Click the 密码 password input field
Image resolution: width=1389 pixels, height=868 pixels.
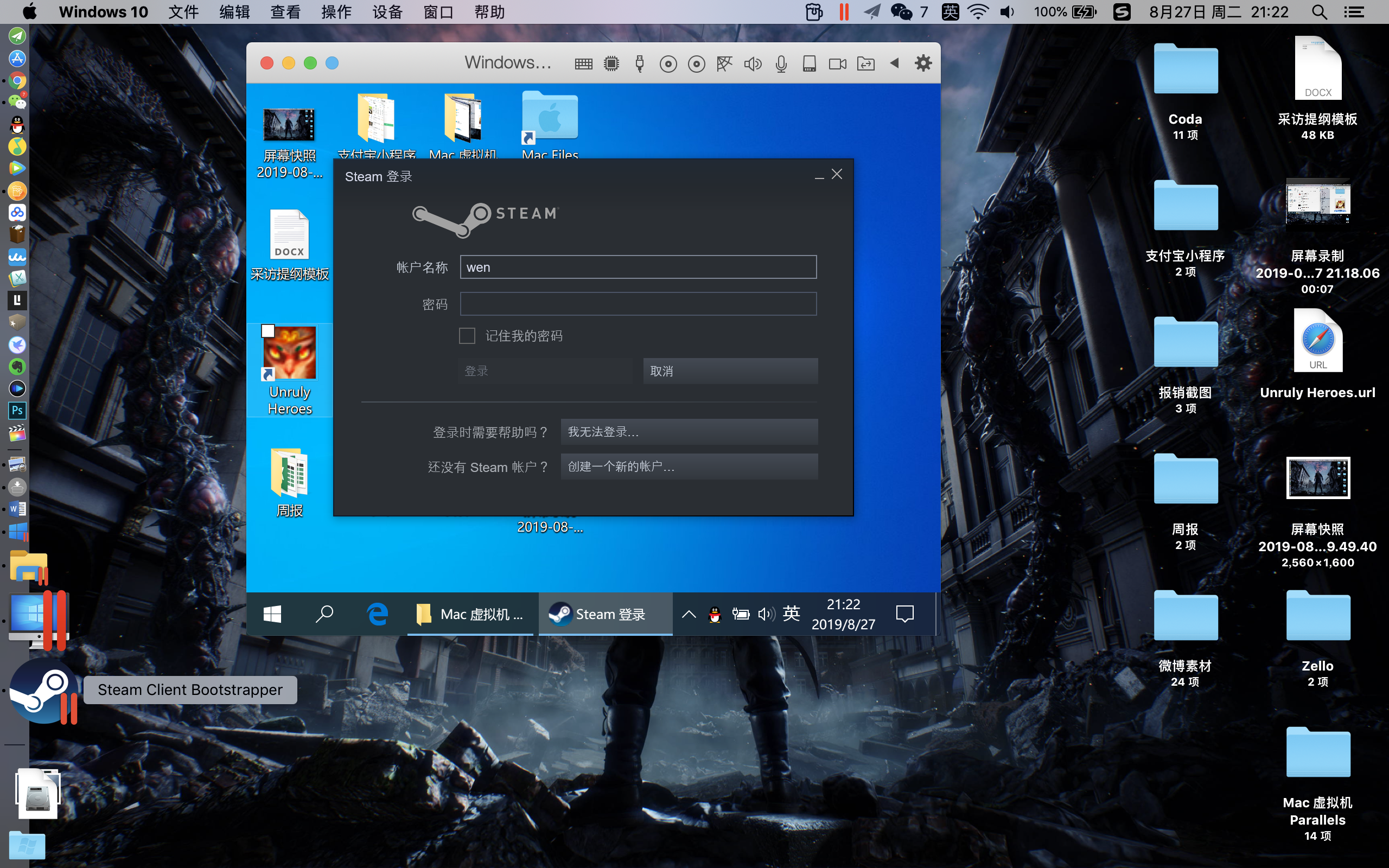[x=638, y=304]
